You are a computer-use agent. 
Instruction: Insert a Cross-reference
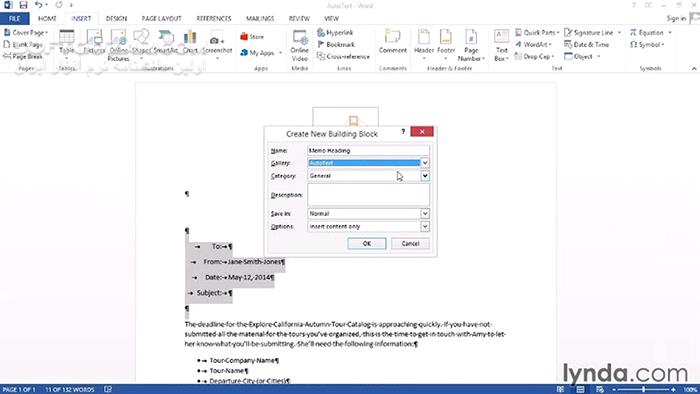coord(343,57)
